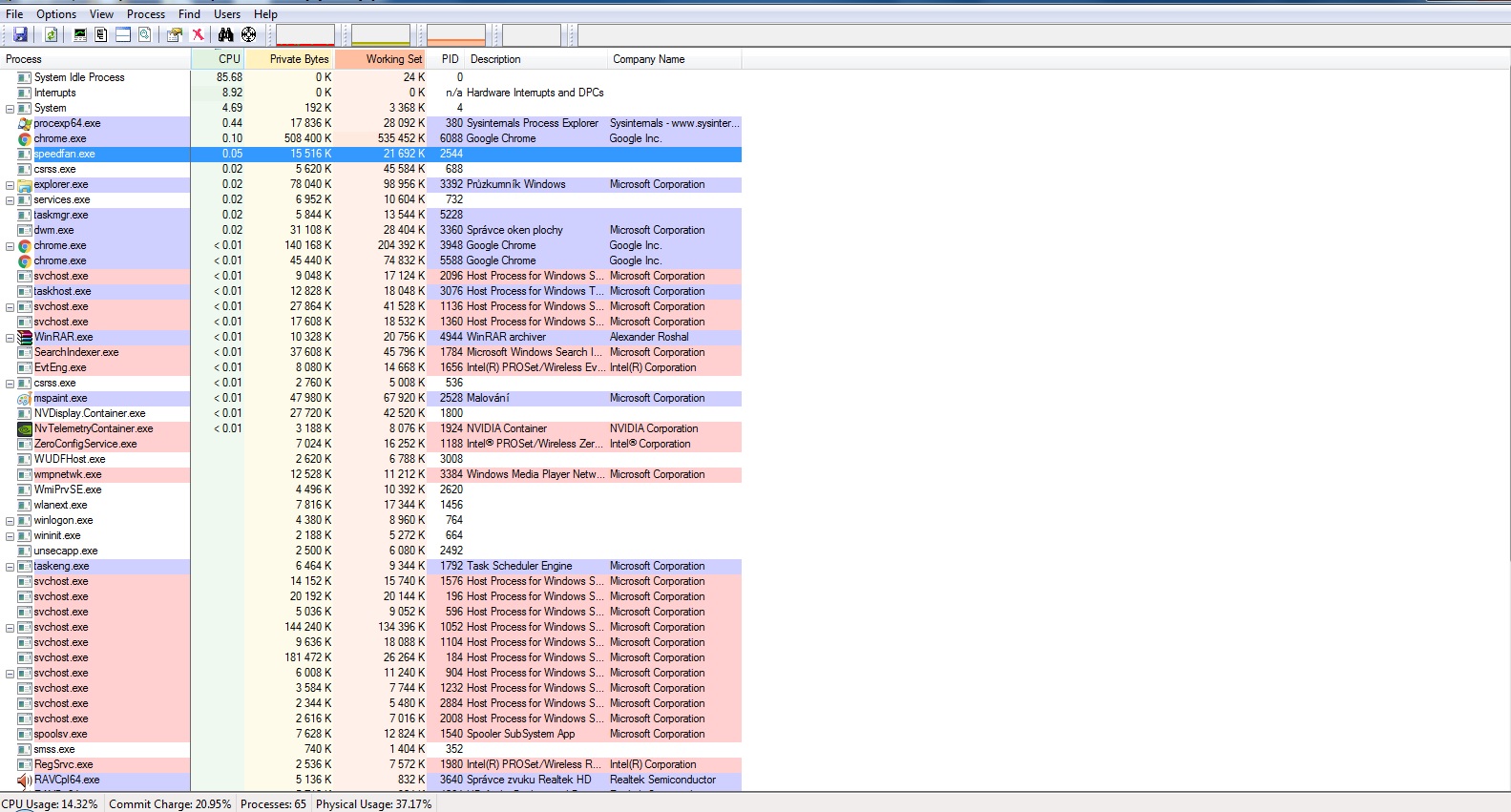Viewport: 1511px width, 812px height.
Task: Click the SearchIndexer.exe process icon
Action: [25, 352]
